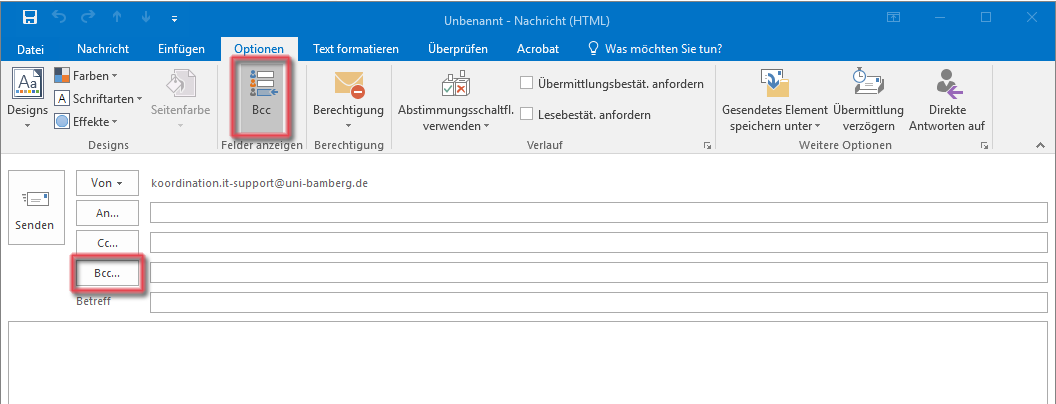Viewport: 1056px width, 404px height.
Task: Click the Senden button
Action: 34,209
